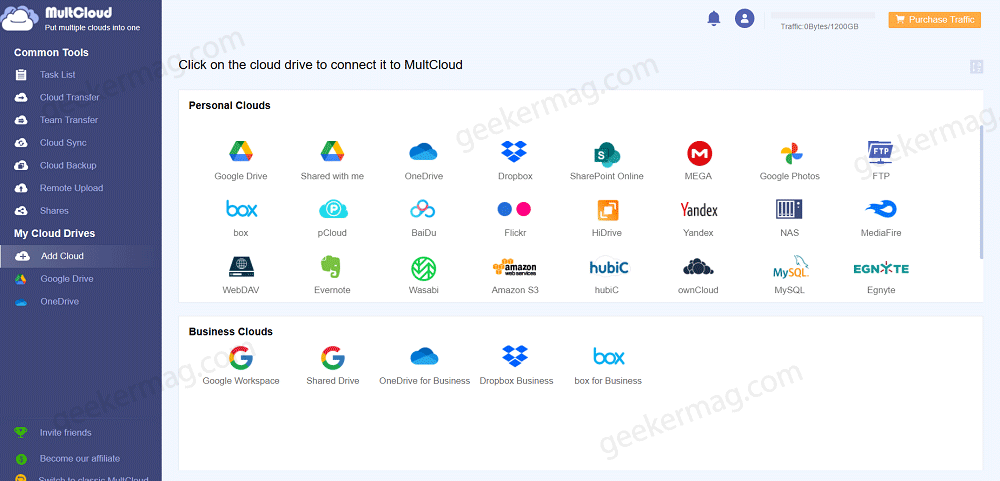Click the traffic usage progress bar
The image size is (1000, 481).
coord(823,15)
